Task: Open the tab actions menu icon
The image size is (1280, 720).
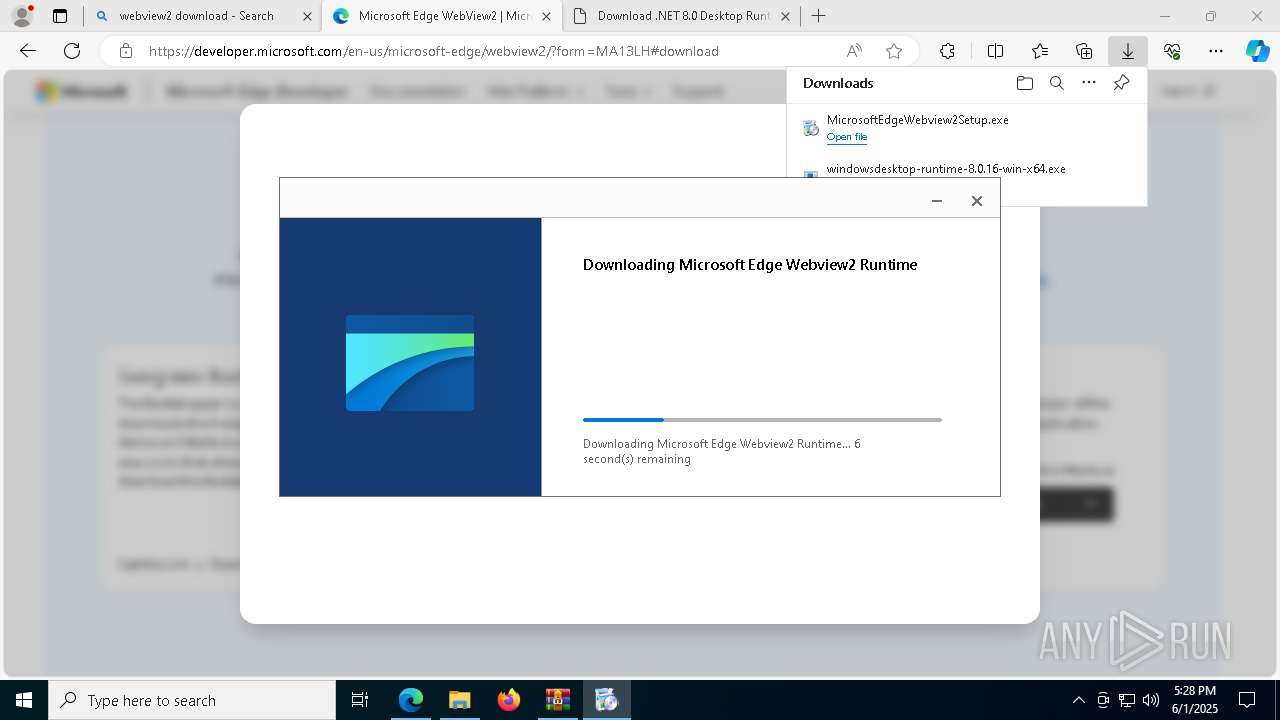Action: pyautogui.click(x=60, y=16)
